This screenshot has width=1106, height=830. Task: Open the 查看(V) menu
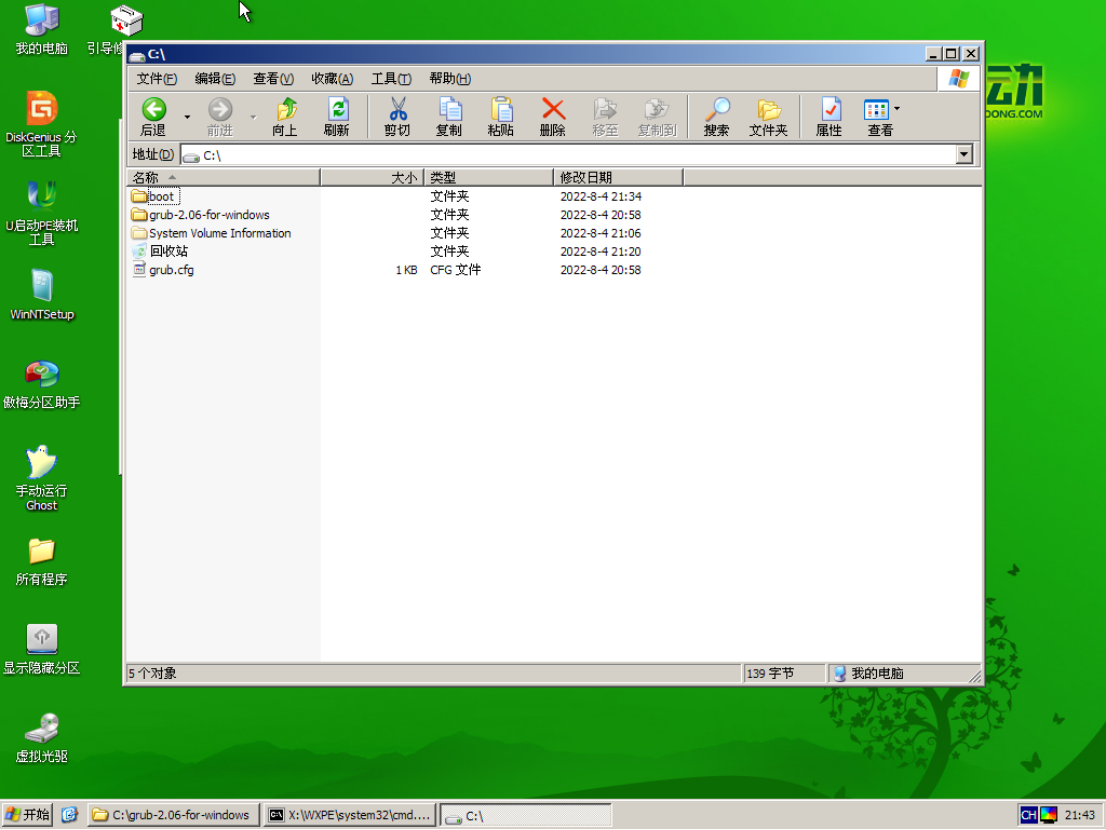[274, 78]
